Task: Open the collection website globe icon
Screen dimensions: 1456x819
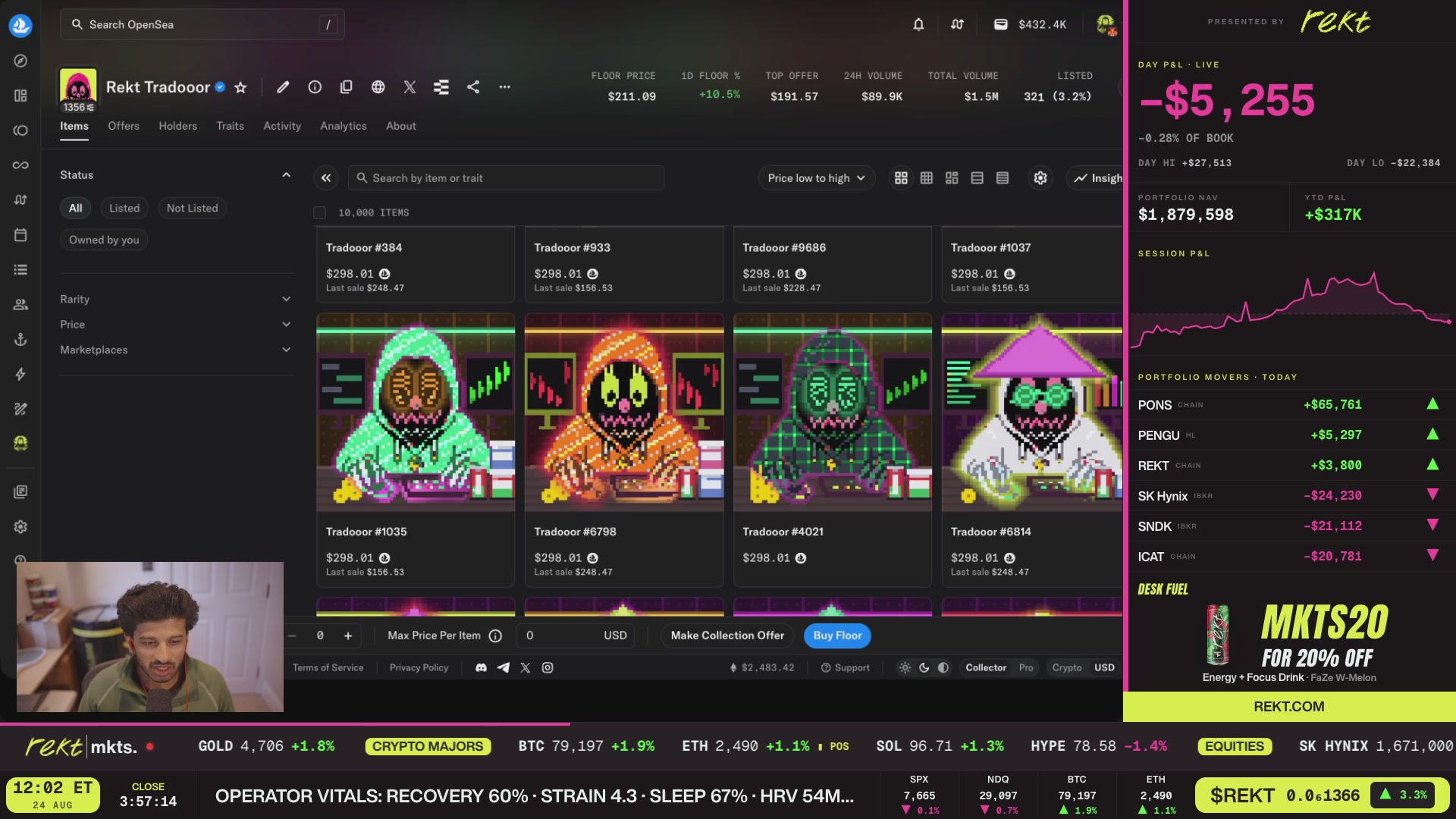Action: click(378, 87)
